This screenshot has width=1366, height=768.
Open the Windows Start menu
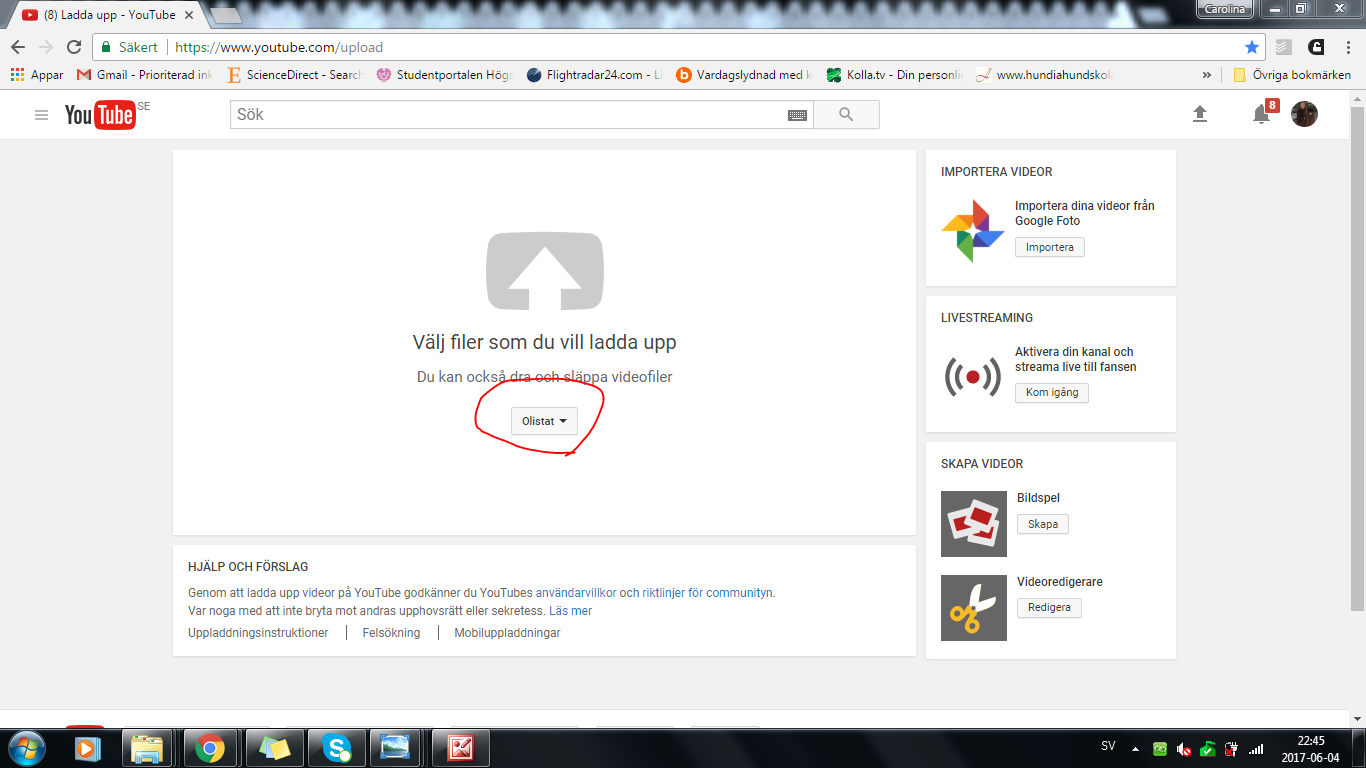click(x=25, y=748)
